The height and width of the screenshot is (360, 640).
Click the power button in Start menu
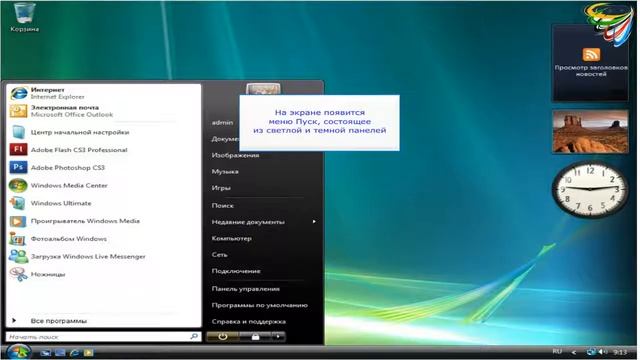coord(223,337)
